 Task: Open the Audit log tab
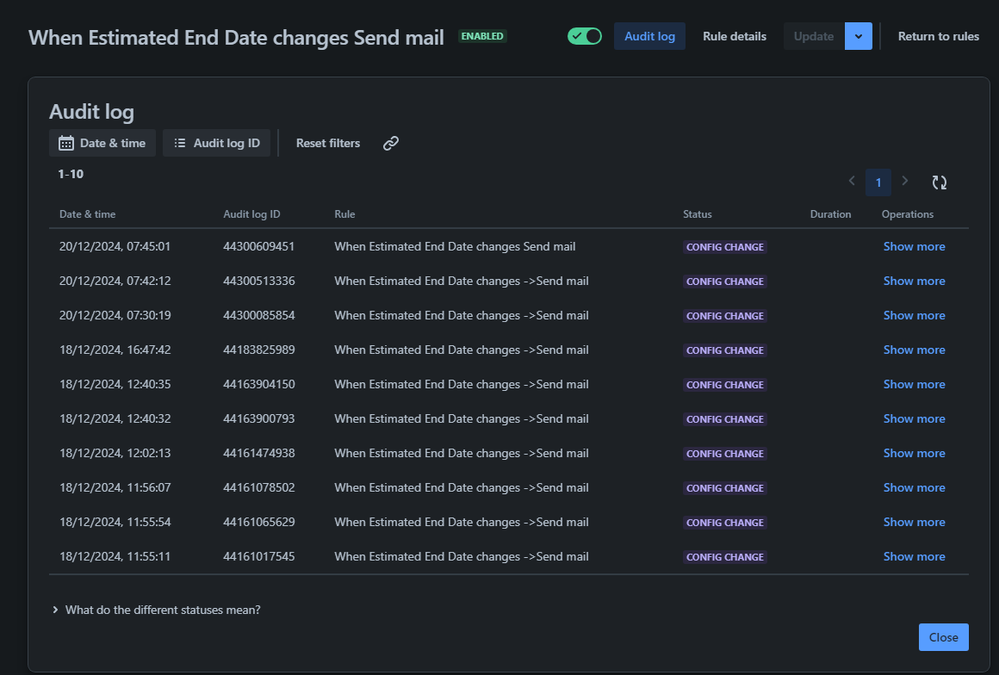pyautogui.click(x=649, y=36)
